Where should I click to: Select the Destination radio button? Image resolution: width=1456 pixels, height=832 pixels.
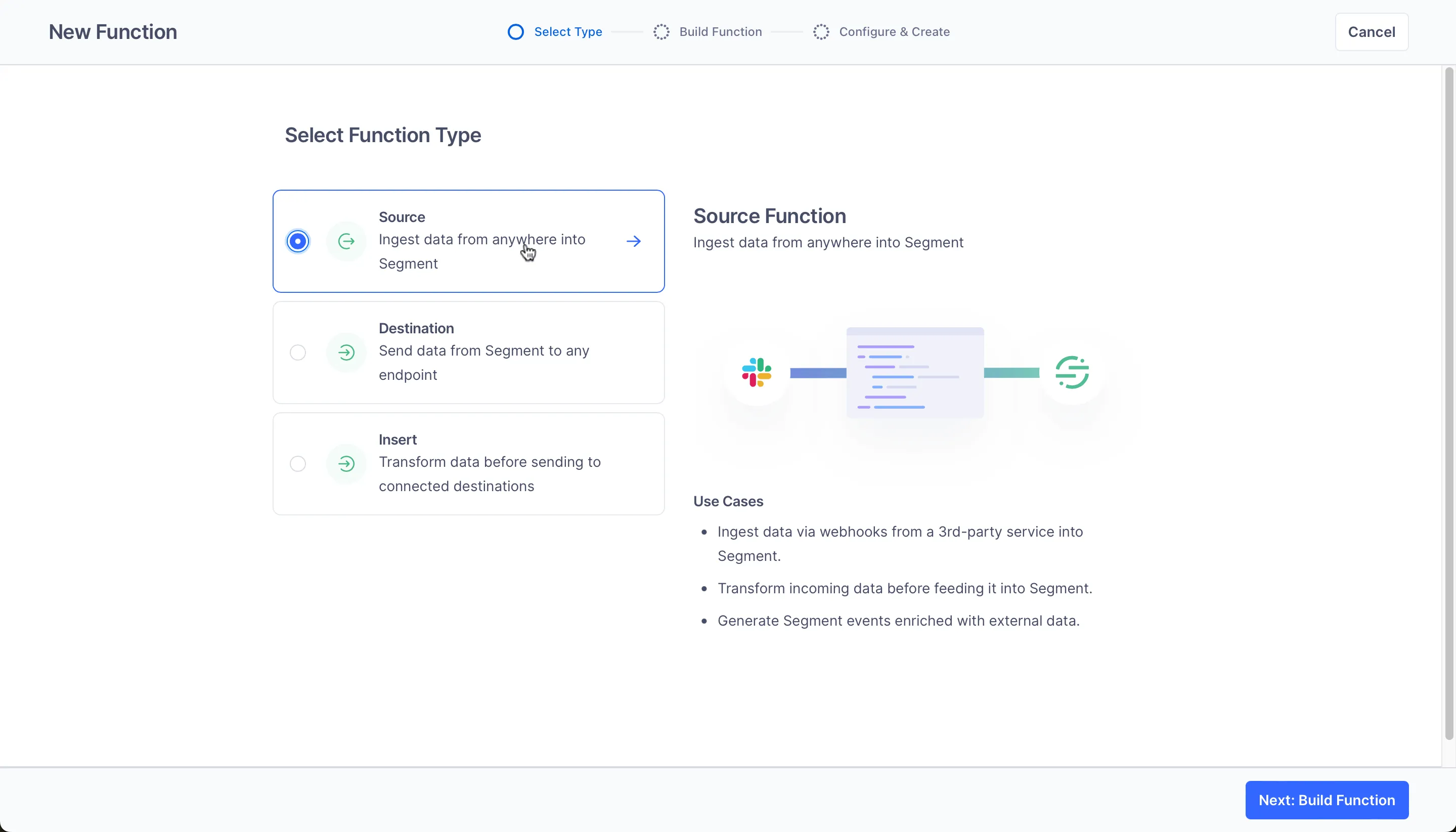pos(297,353)
